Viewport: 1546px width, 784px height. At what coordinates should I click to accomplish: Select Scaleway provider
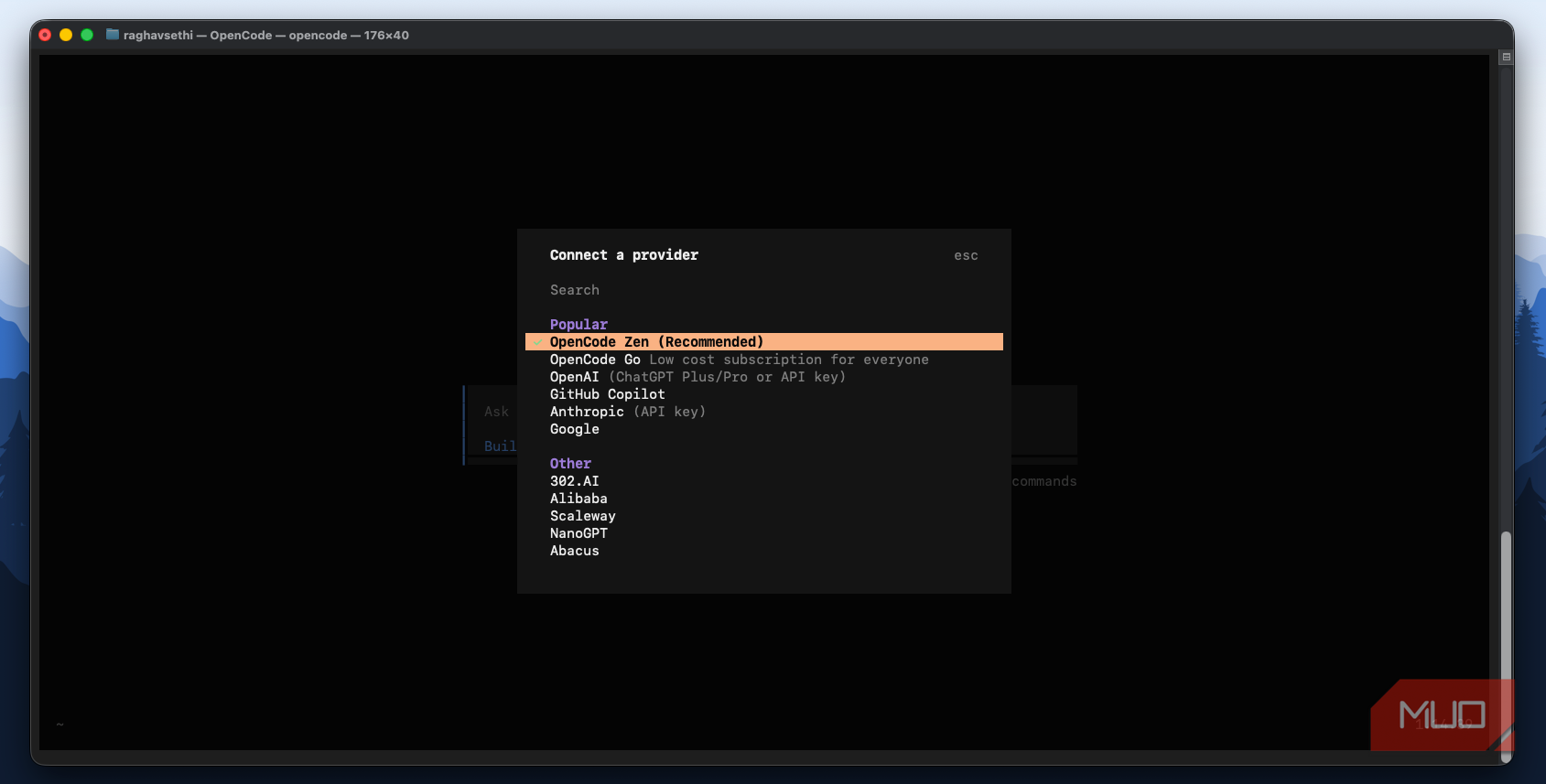point(764,516)
